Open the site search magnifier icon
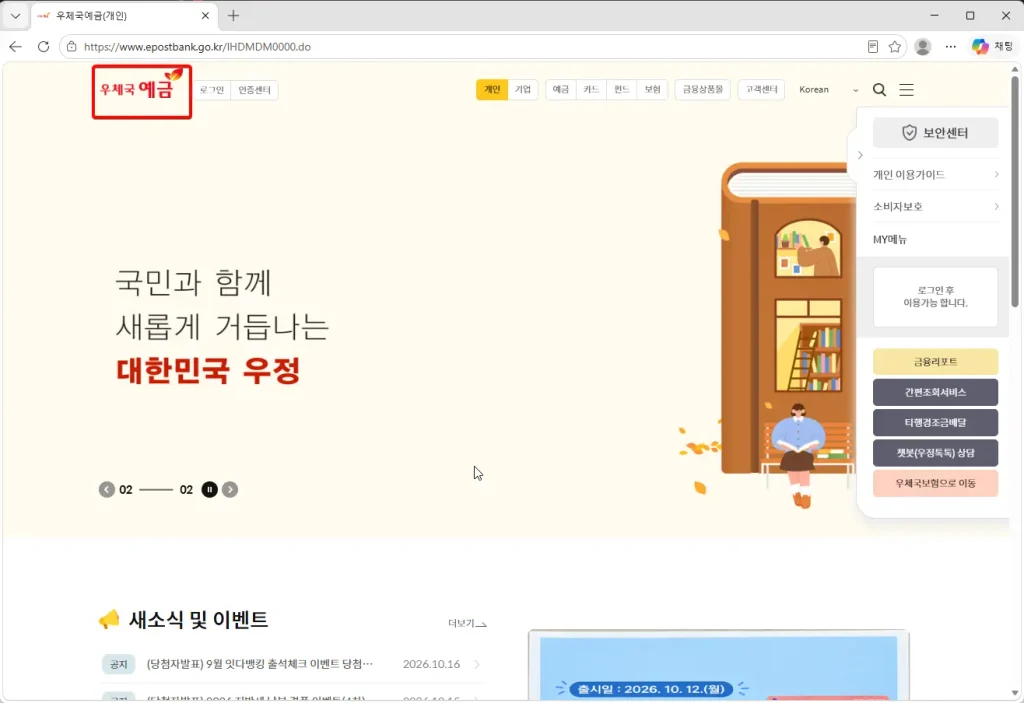Image resolution: width=1024 pixels, height=703 pixels. (880, 90)
